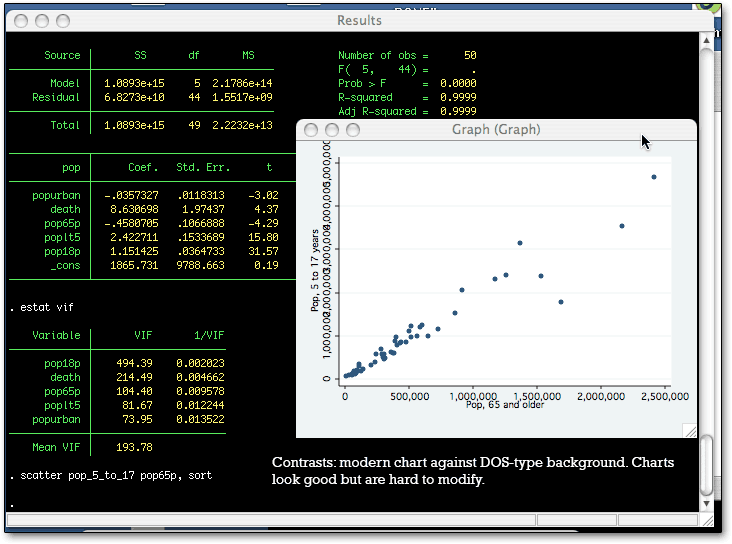Click the pop18p t value 31.57
Image resolution: width=732 pixels, height=544 pixels.
click(x=263, y=251)
